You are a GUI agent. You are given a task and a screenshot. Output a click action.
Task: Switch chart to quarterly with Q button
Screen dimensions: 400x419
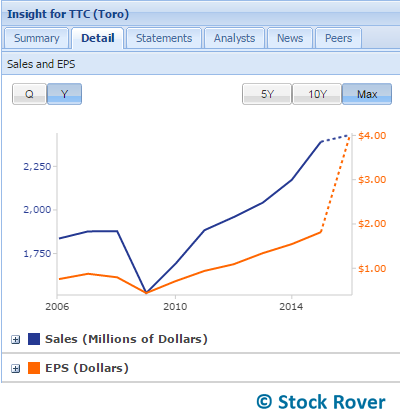[x=29, y=94]
